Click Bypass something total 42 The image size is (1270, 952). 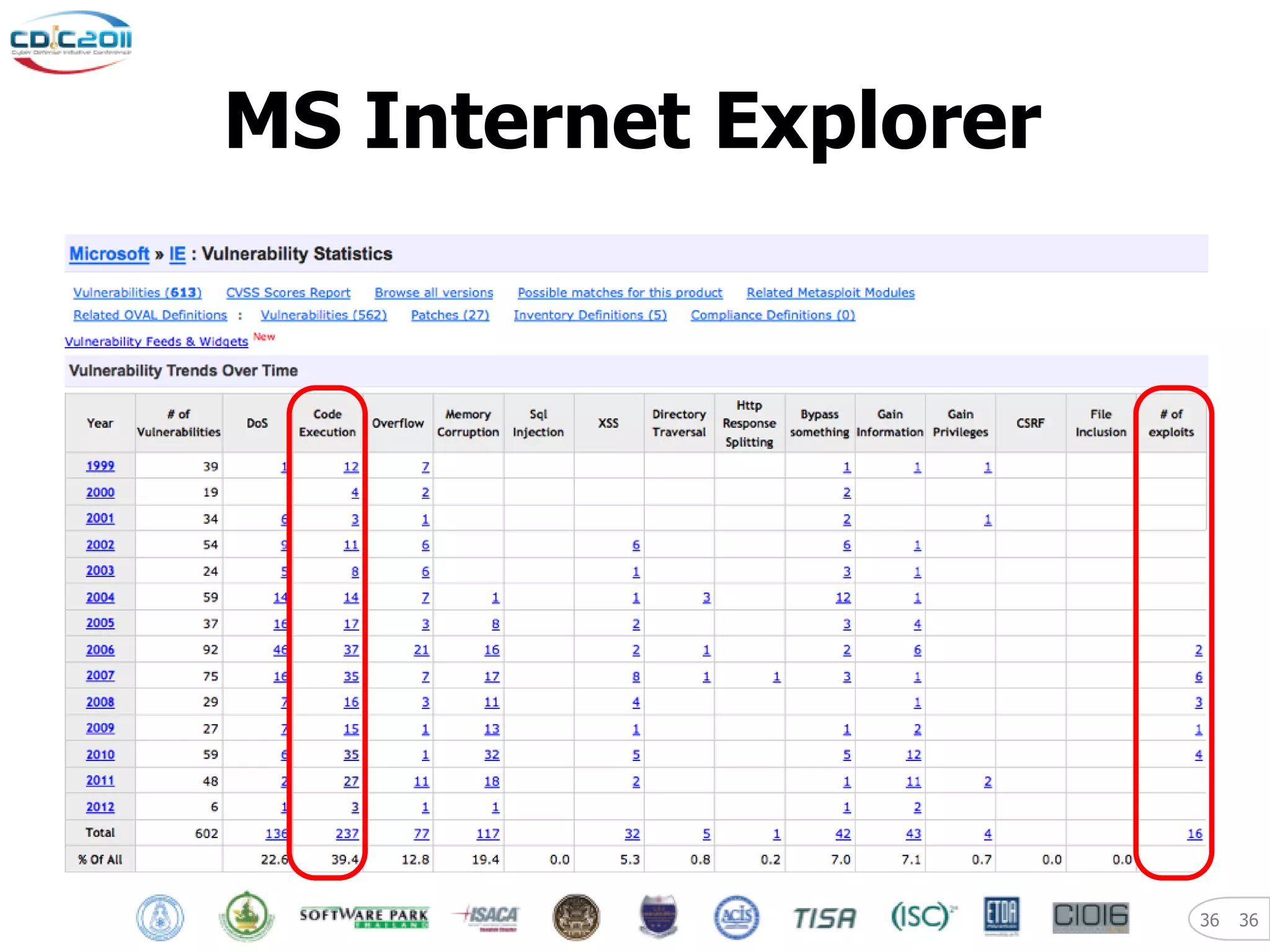click(x=843, y=834)
